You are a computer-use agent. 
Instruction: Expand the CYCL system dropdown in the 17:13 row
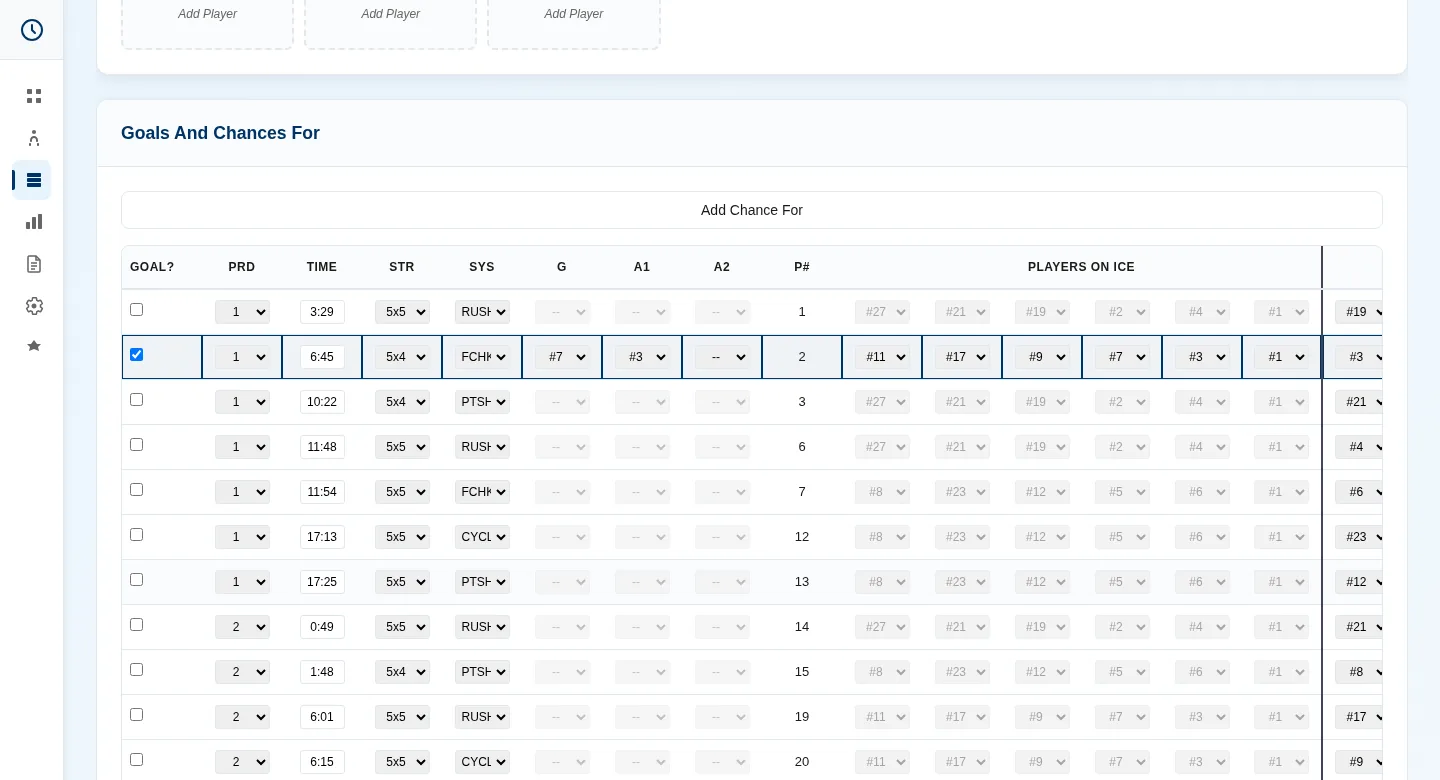[x=482, y=537]
